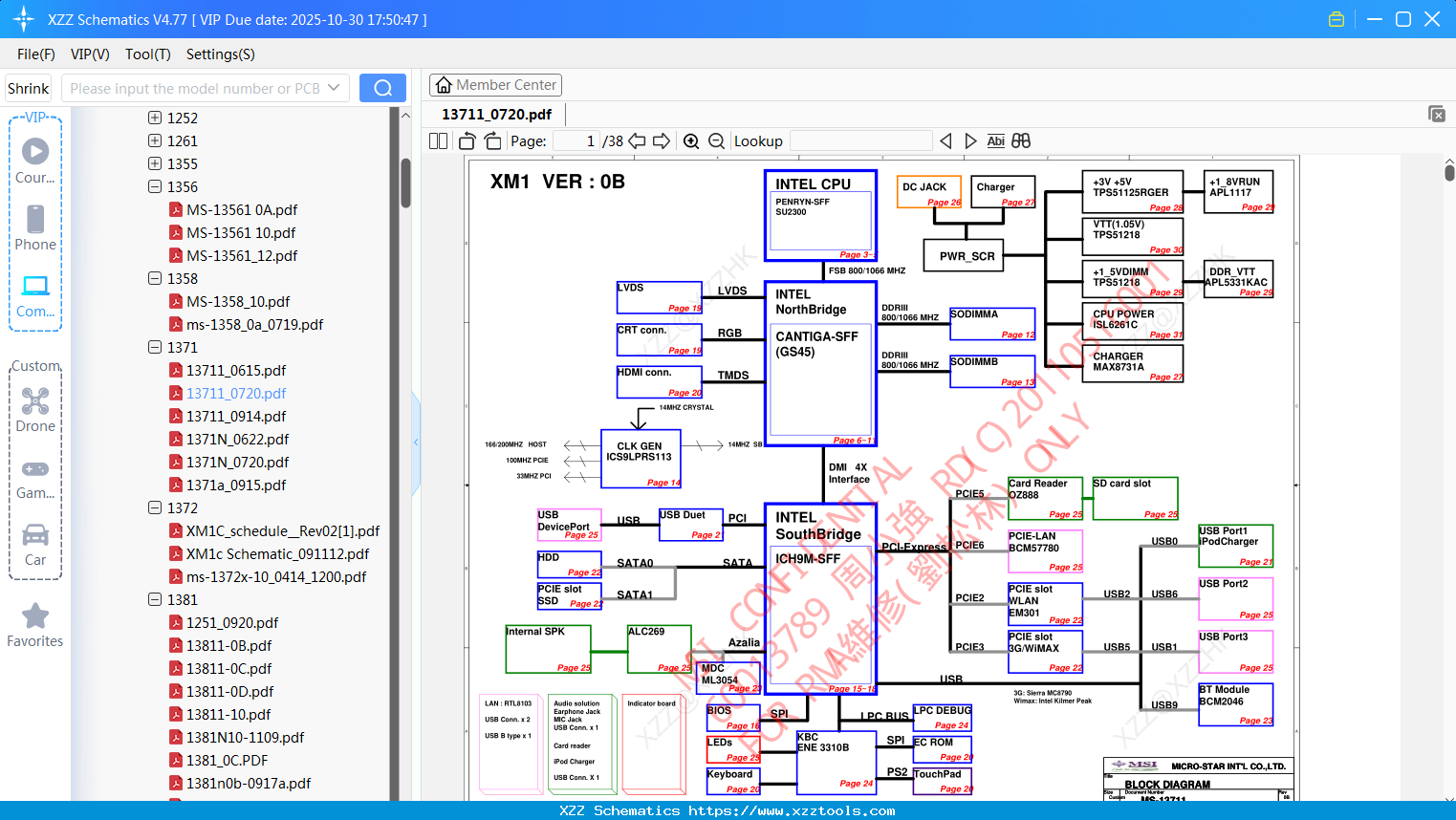Screen dimensions: 1456x820
Task: Open ms-1372x-10_0414_1200.pdf
Action: coord(276,577)
